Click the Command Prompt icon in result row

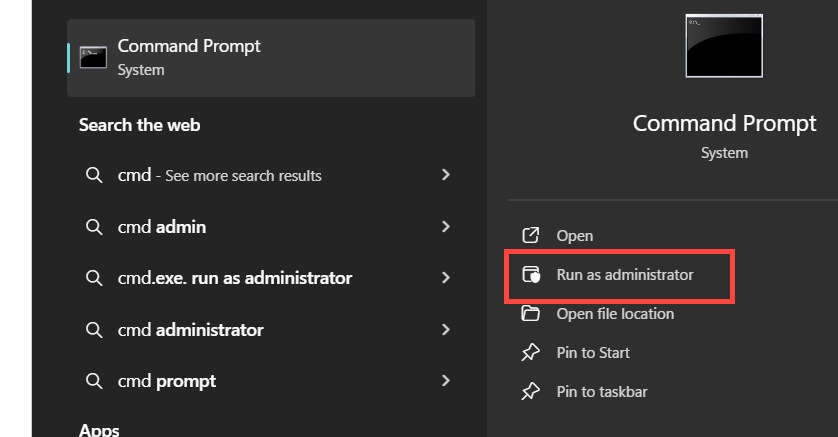(x=94, y=58)
